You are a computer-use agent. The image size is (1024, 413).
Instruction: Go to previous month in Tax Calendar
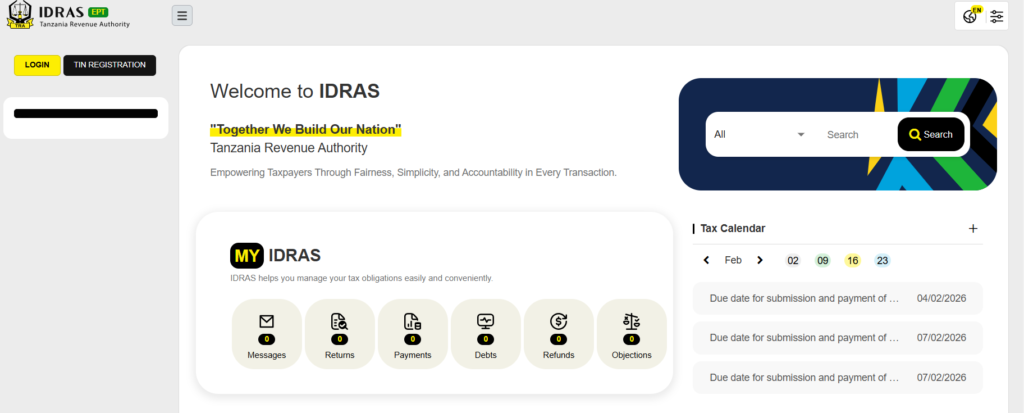[x=706, y=260]
